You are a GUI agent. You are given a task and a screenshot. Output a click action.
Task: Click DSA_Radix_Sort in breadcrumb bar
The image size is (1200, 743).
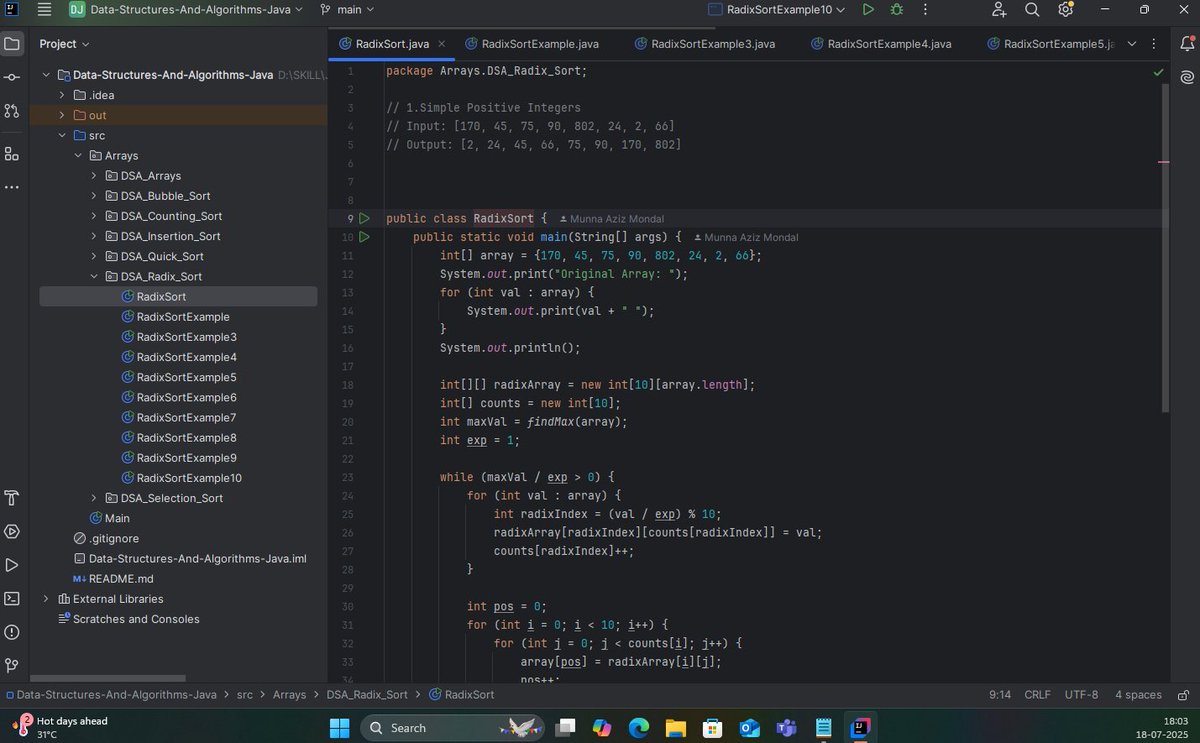tap(367, 694)
